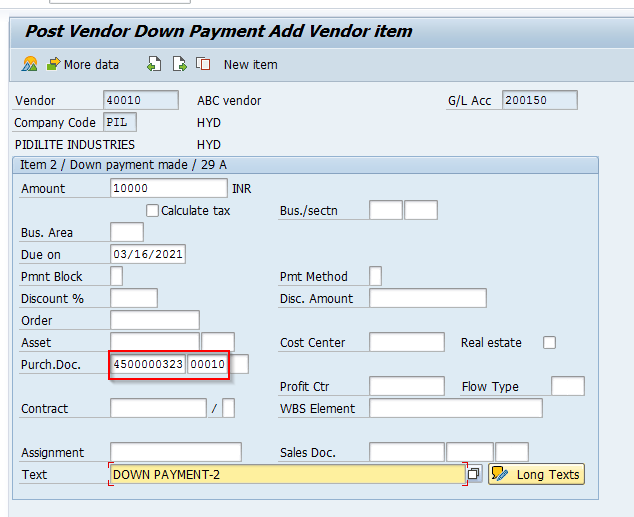Click the Pmt Method field
The height and width of the screenshot is (517, 634).
coord(375,276)
